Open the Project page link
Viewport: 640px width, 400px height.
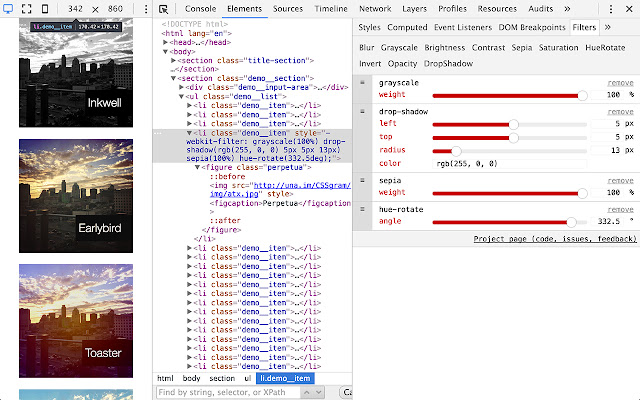pos(555,239)
